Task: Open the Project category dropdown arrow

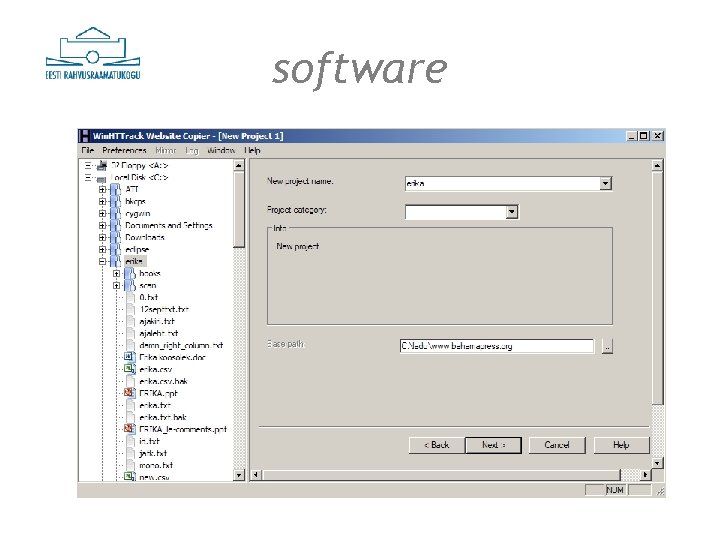Action: coord(512,212)
